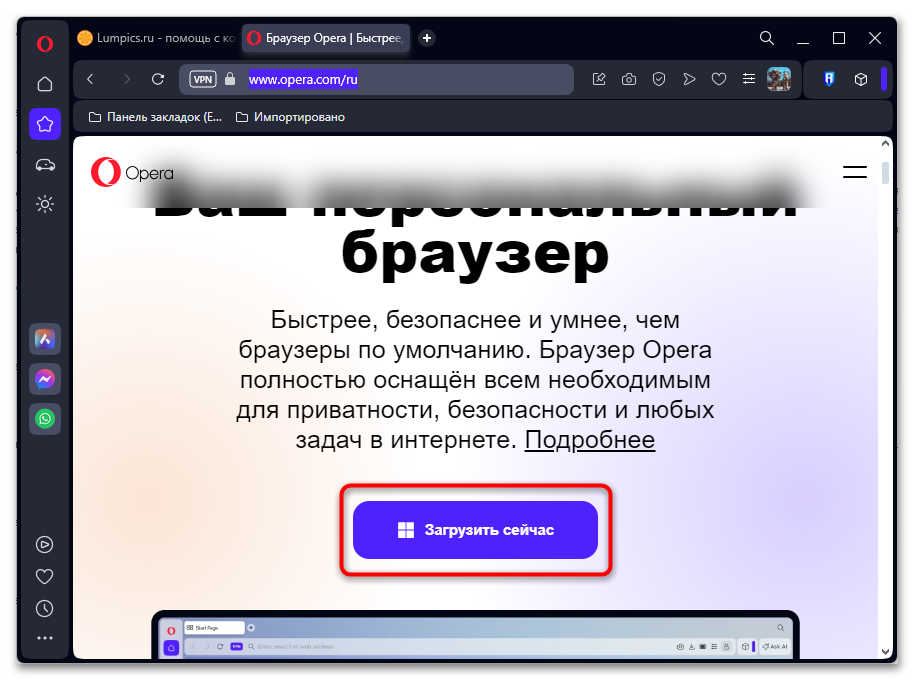Viewport: 914px width, 680px height.
Task: Open the GX Corner gamepad sidebar icon
Action: [45, 165]
